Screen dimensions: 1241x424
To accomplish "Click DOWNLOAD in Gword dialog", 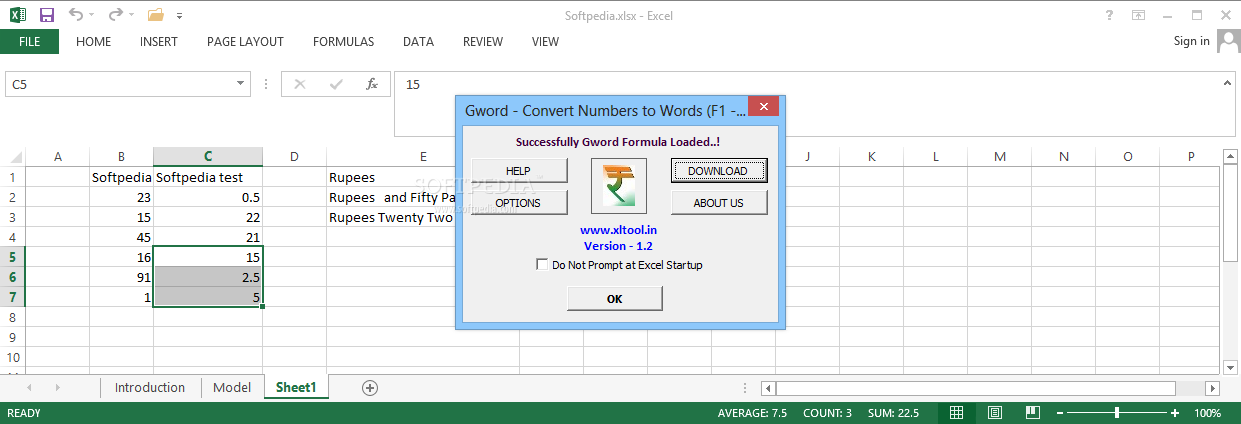I will click(718, 171).
